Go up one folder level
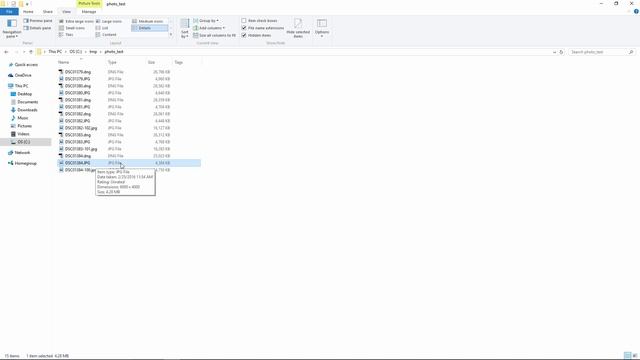640x360 pixels. tap(31, 52)
